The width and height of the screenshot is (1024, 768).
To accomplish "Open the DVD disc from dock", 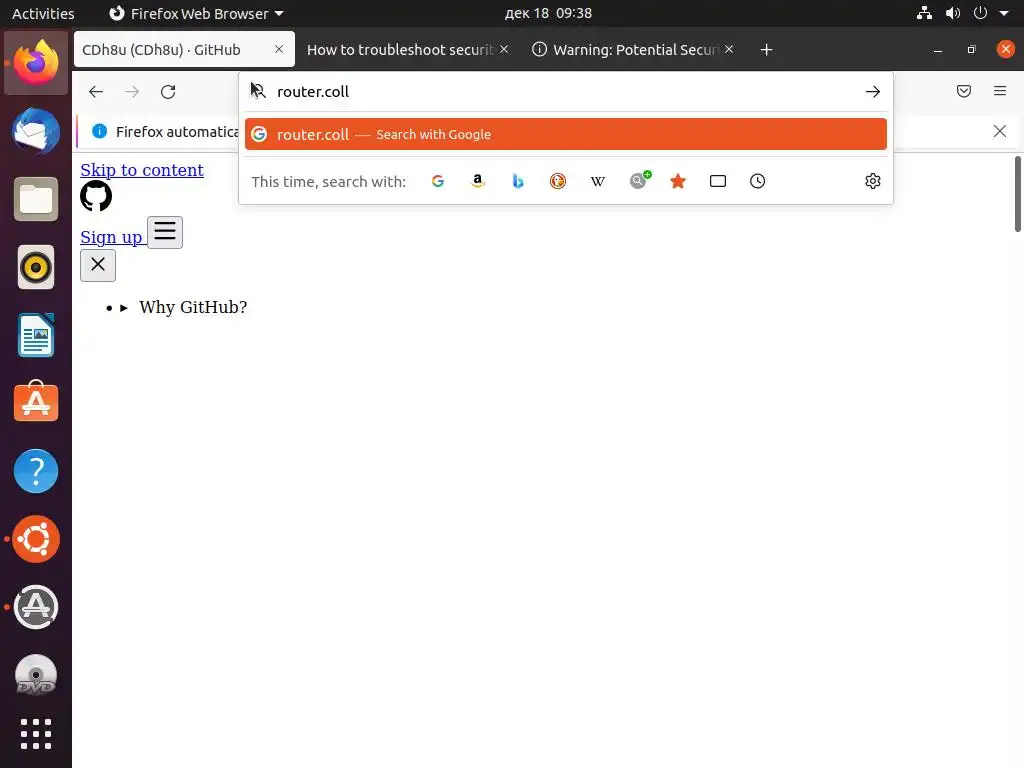I will [x=36, y=675].
